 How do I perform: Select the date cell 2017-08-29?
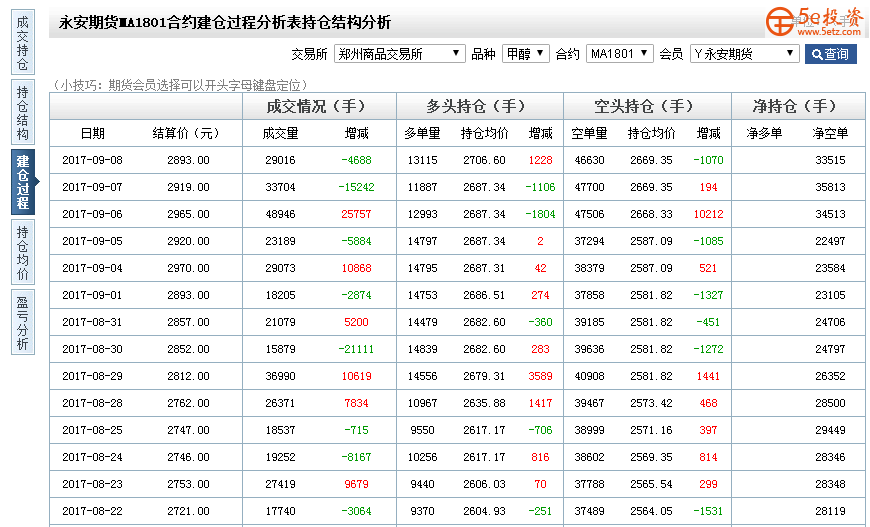coord(92,376)
